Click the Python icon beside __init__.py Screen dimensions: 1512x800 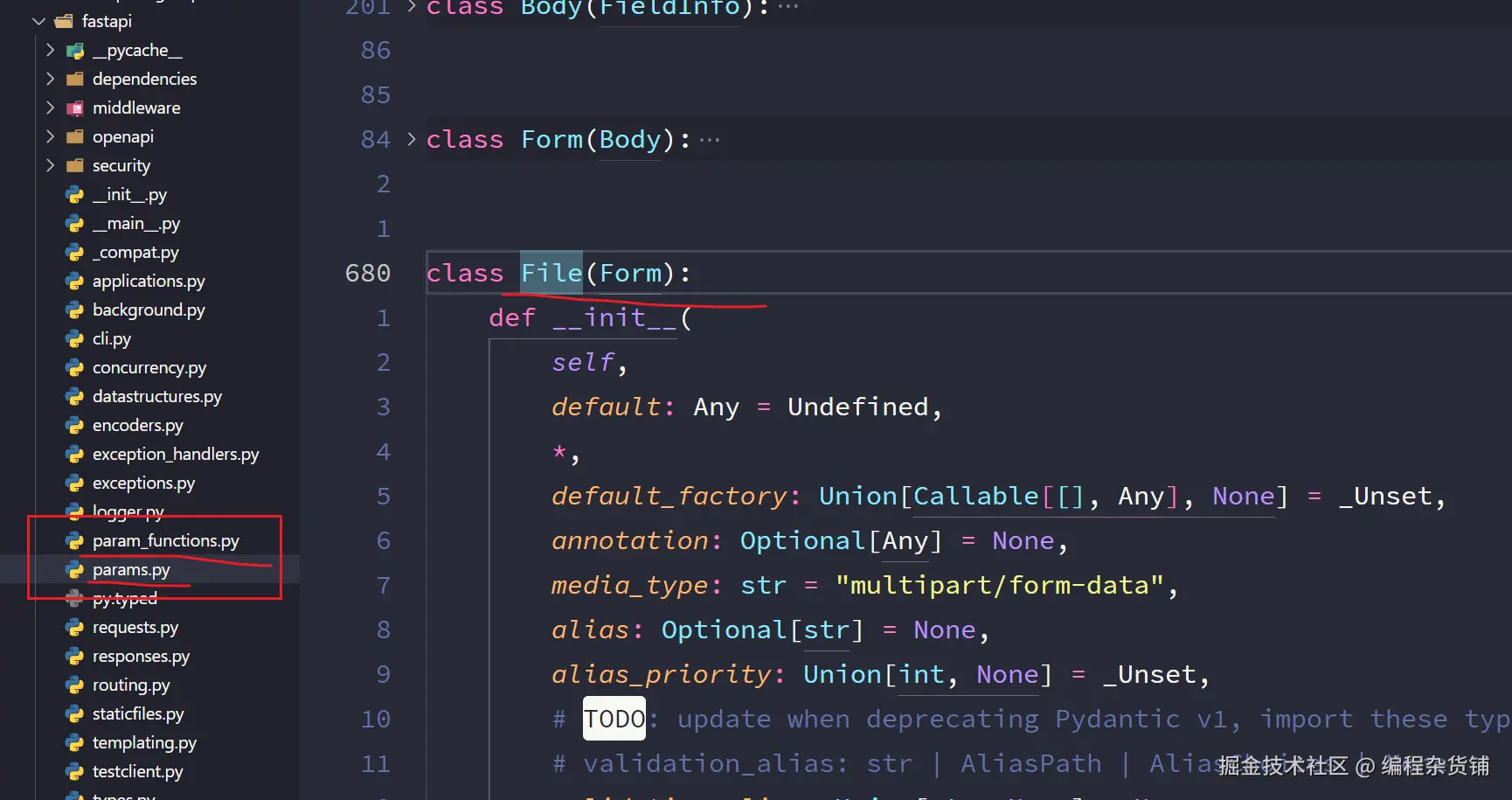point(75,194)
